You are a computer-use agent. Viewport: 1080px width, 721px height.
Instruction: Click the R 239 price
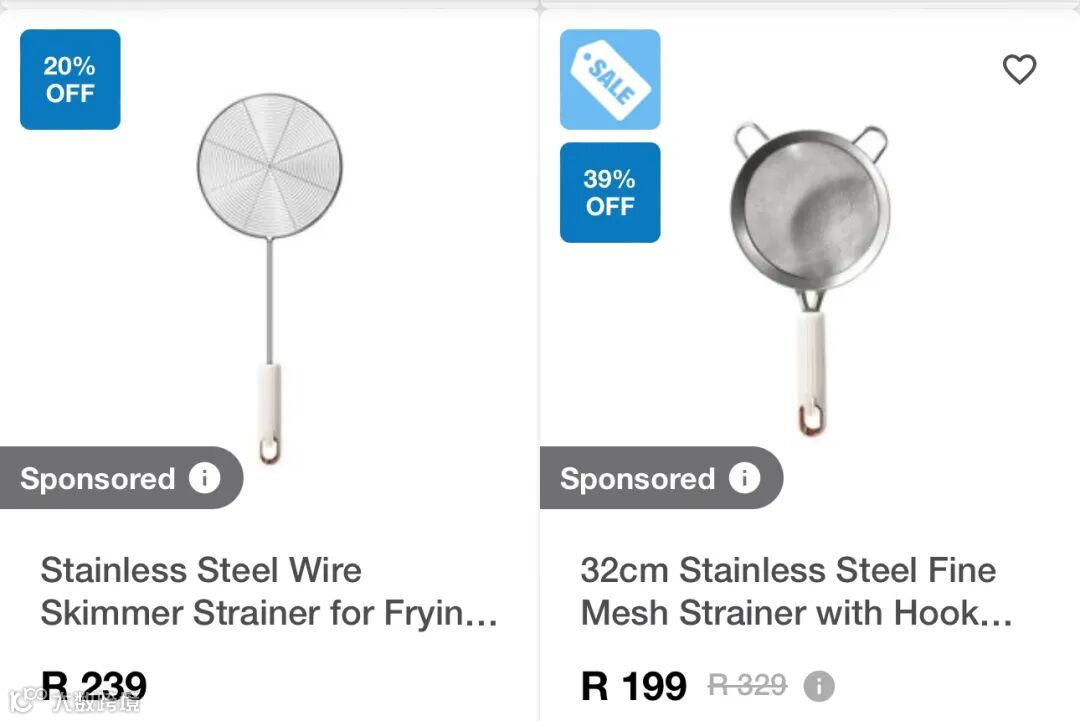coord(94,686)
